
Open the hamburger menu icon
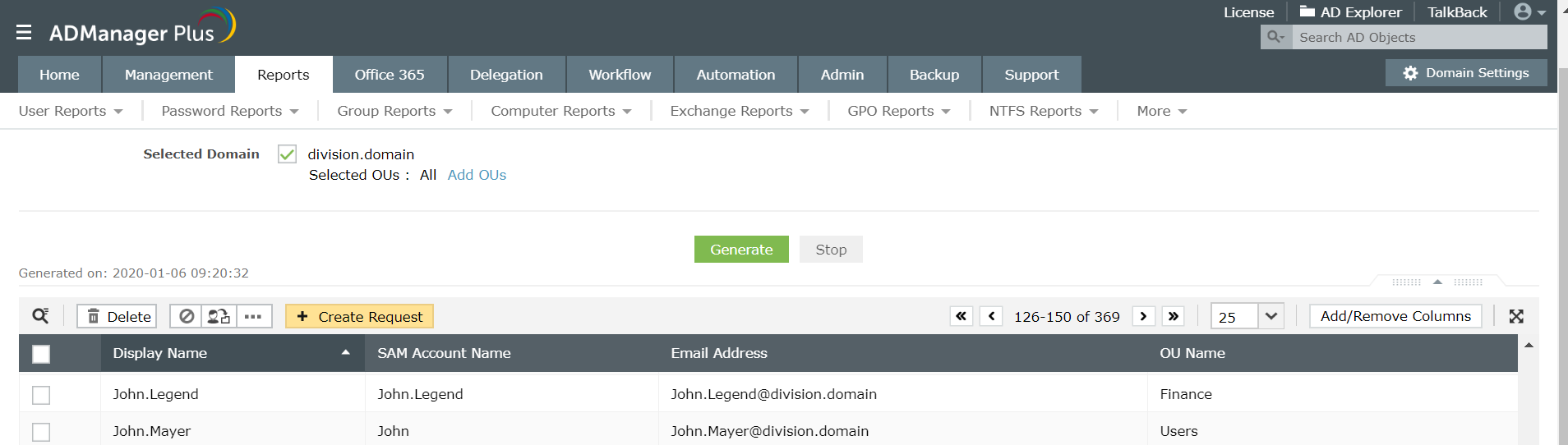pyautogui.click(x=24, y=32)
